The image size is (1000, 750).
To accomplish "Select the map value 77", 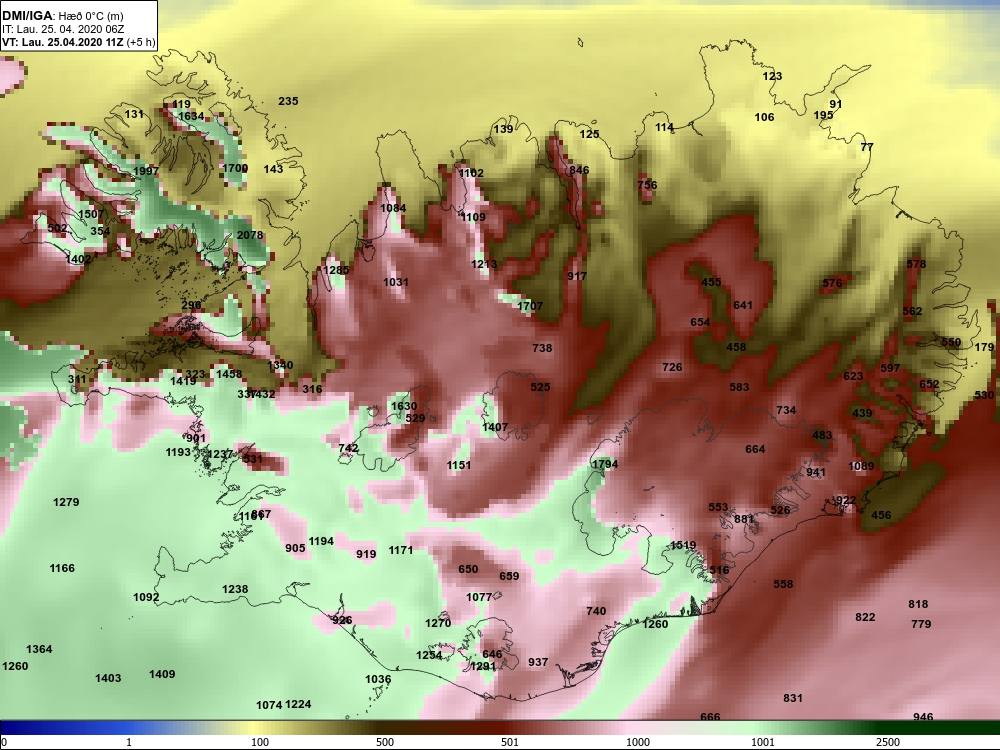I will (867, 147).
